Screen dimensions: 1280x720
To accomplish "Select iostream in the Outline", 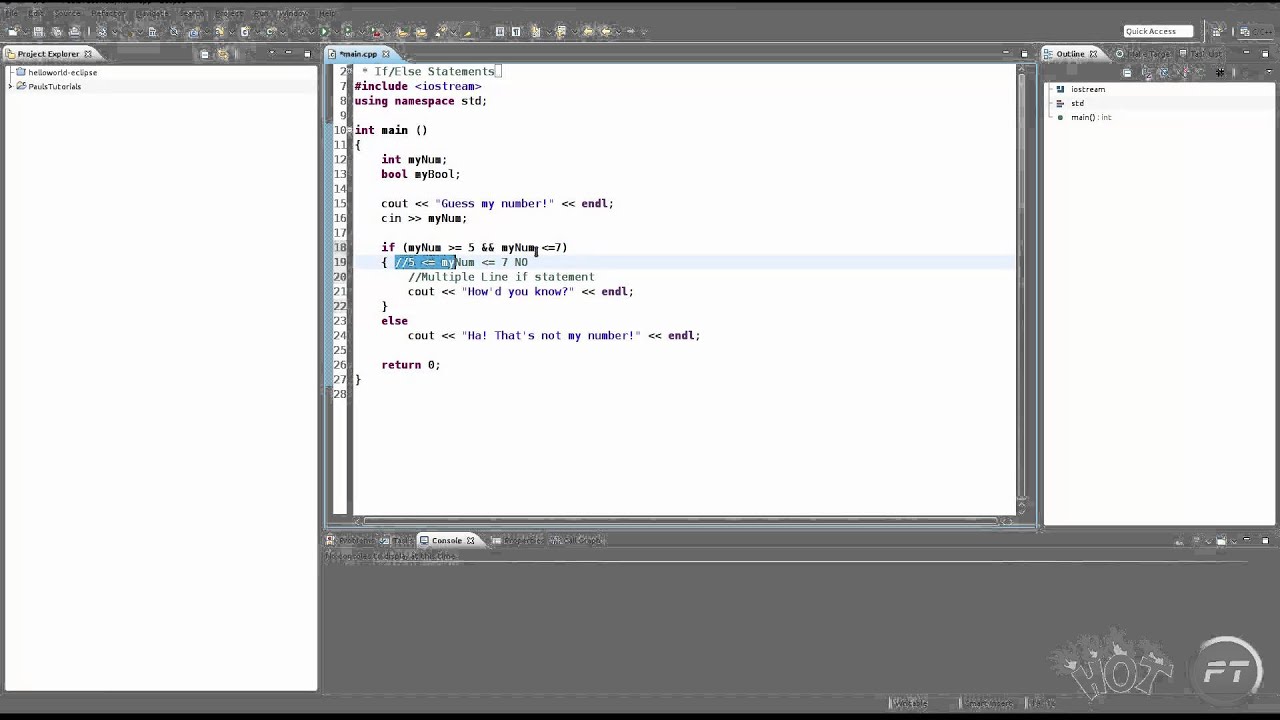I will 1087,89.
